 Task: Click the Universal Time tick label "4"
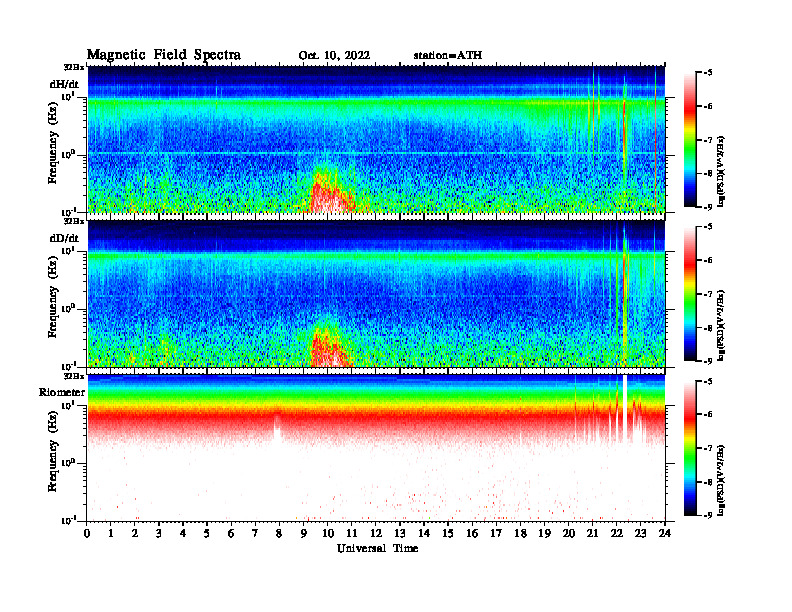[x=183, y=533]
